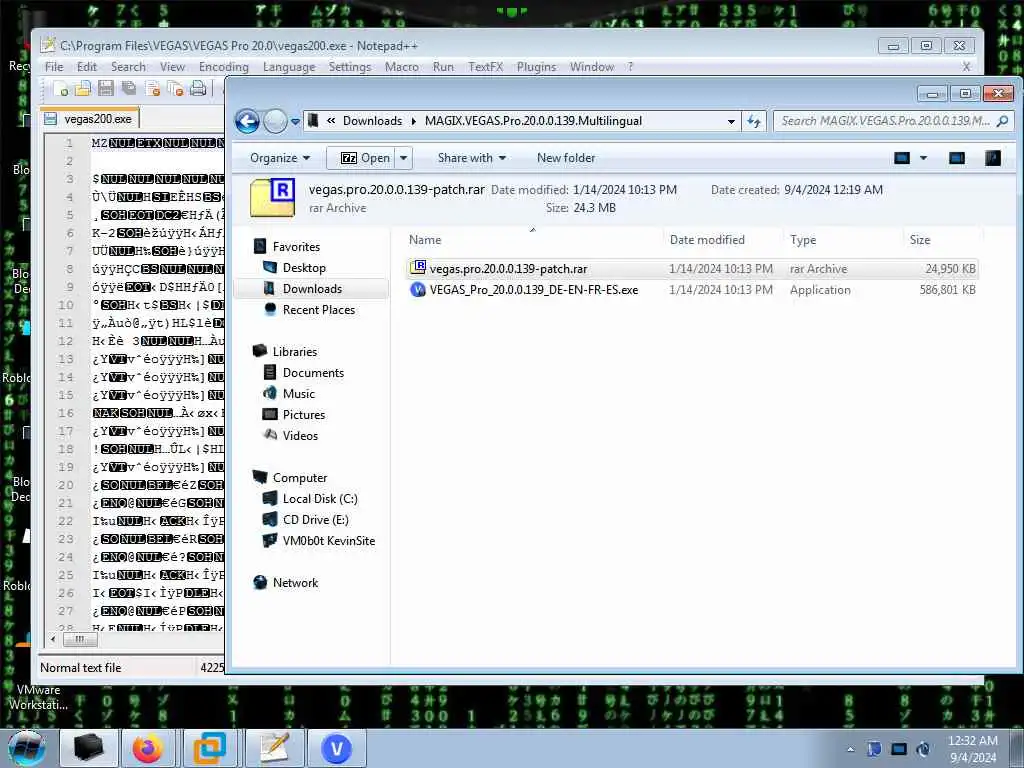The image size is (1024, 768).
Task: Click Downloads in the address breadcrumb
Action: (372, 121)
